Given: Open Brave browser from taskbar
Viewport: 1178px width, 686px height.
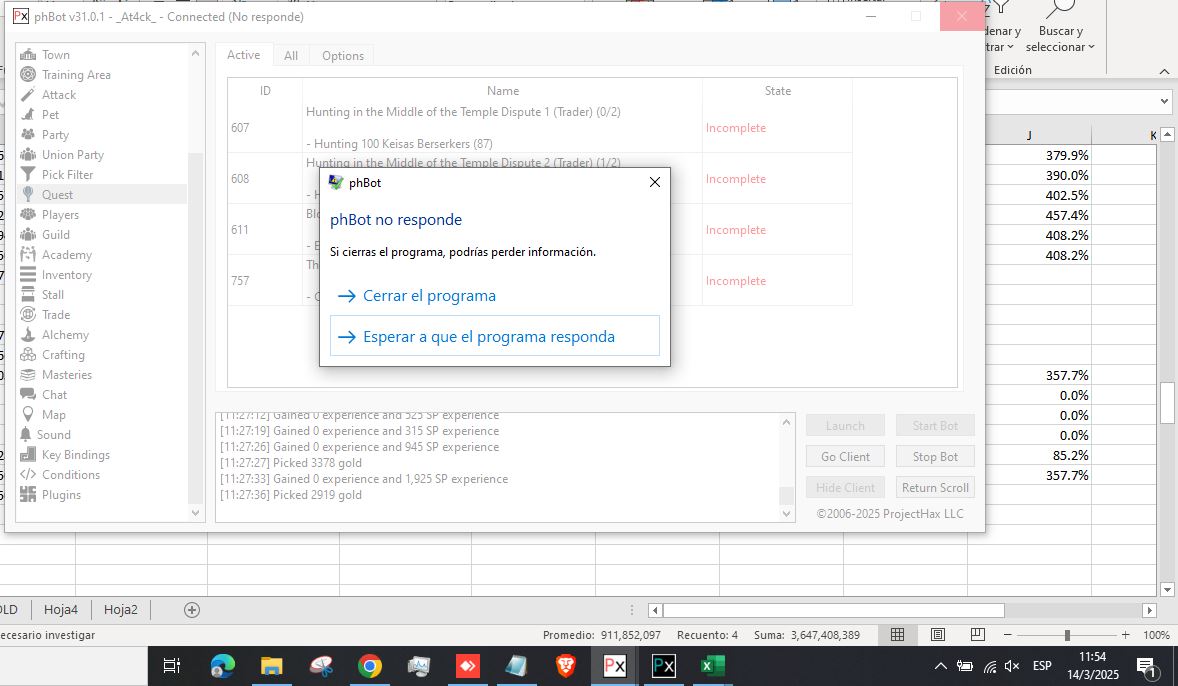Looking at the screenshot, I should 566,666.
